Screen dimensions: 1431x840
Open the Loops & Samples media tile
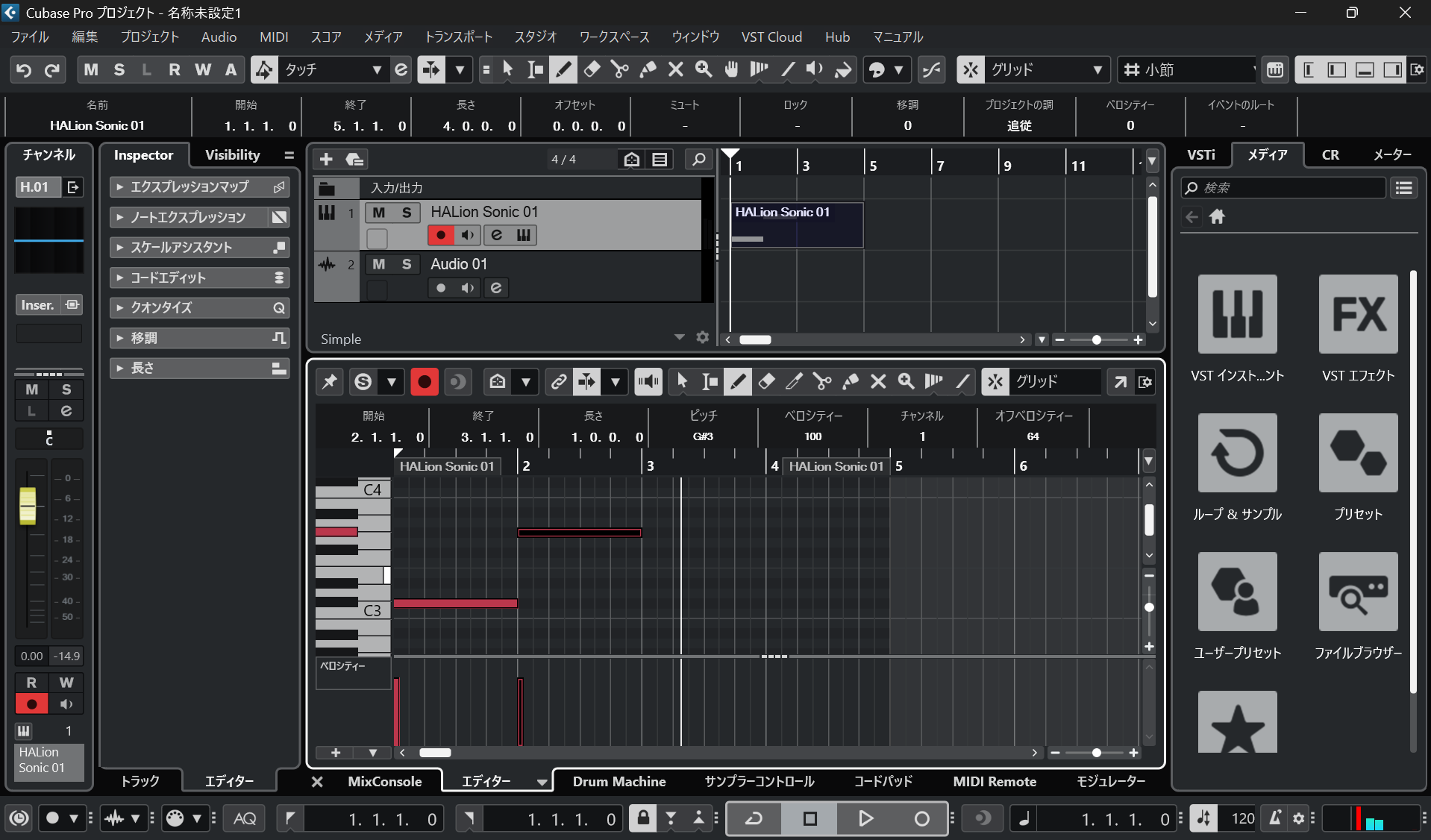pos(1237,453)
